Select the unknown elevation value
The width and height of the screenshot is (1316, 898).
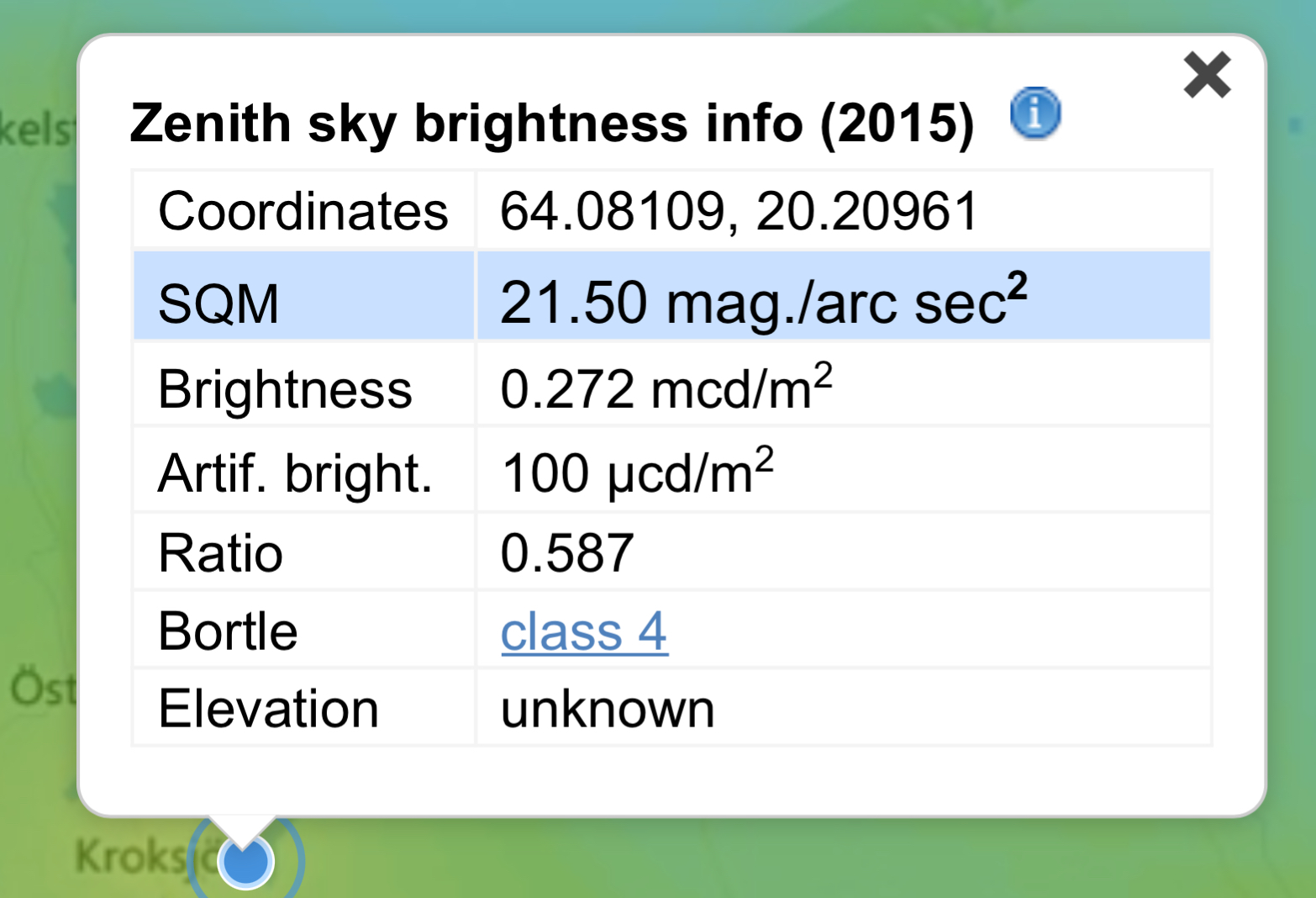[607, 709]
